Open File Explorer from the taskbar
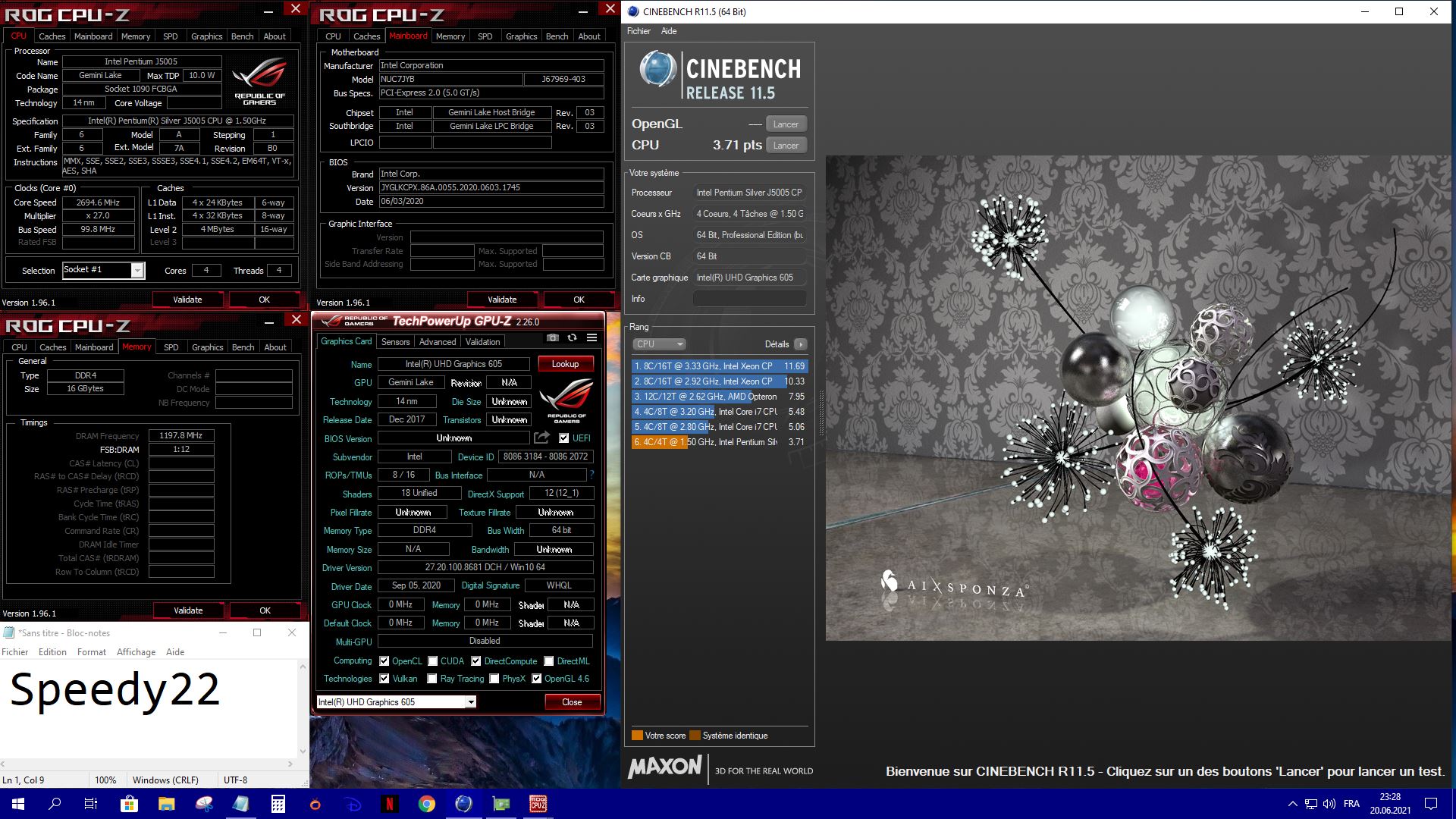1456x819 pixels. click(166, 804)
